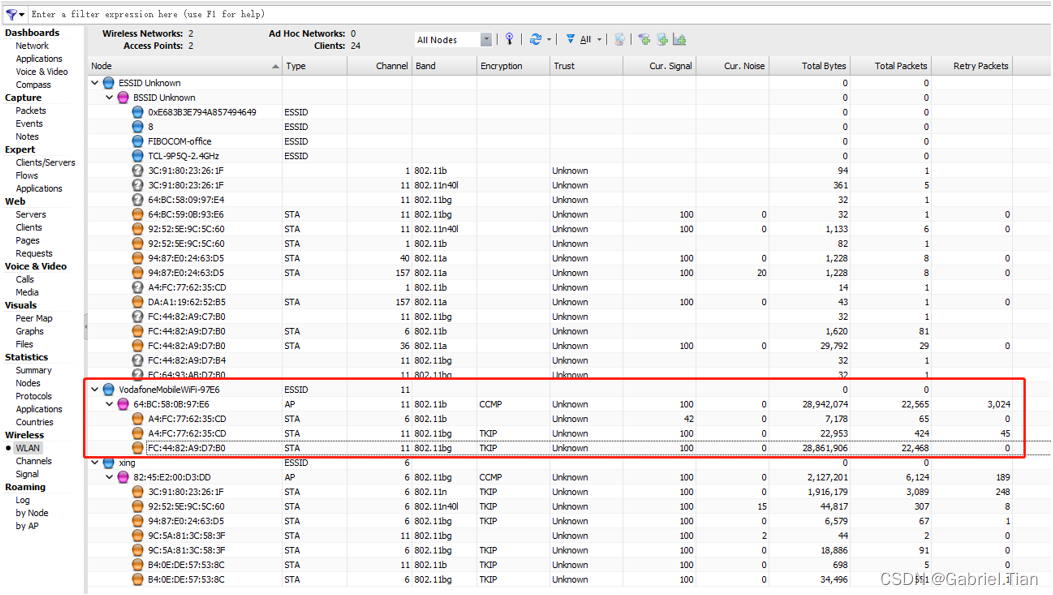Click the AP icon beside 82:45:E2:00:D3:DD
This screenshot has height=595, width=1053.
123,477
